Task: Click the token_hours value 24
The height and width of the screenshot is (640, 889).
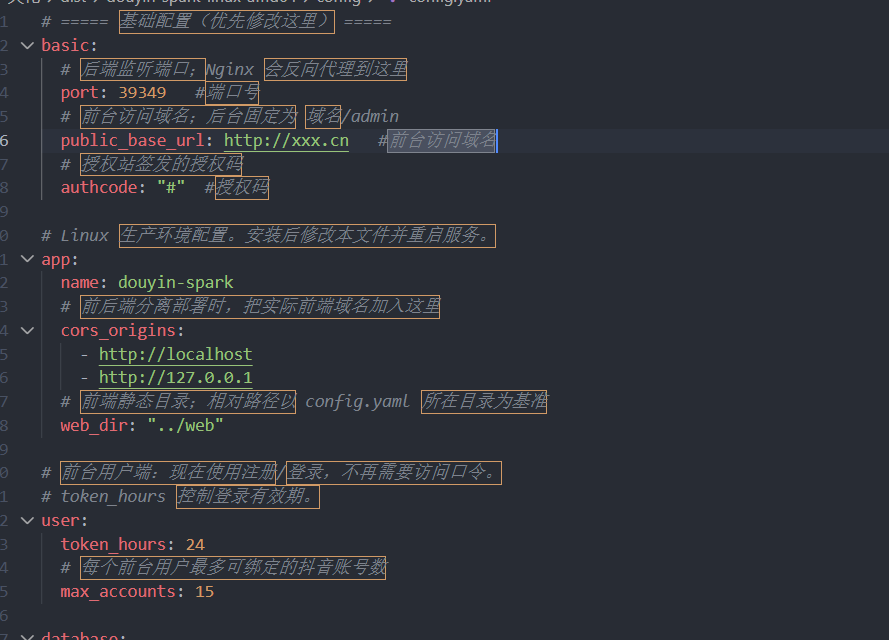Action: click(195, 544)
